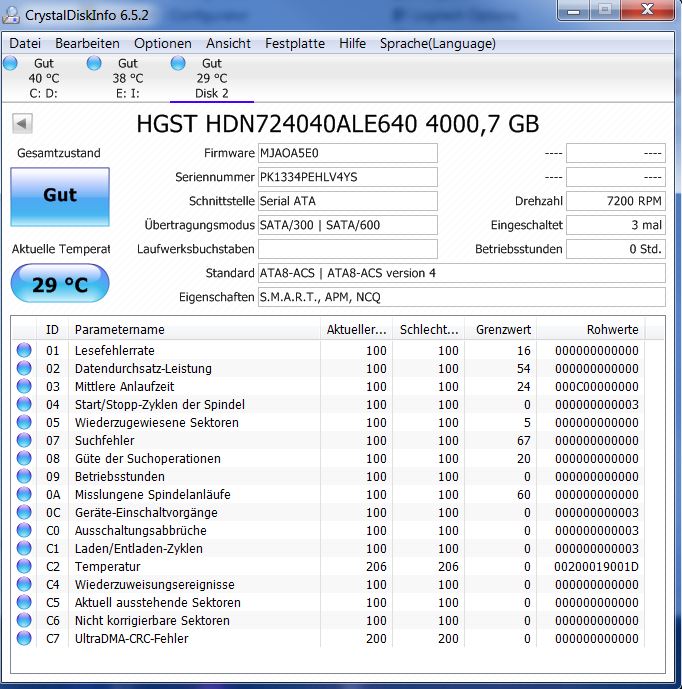Viewport: 682px width, 689px height.
Task: Click status orb of Laden/Entladen-Zyklen row
Action: coord(24,548)
